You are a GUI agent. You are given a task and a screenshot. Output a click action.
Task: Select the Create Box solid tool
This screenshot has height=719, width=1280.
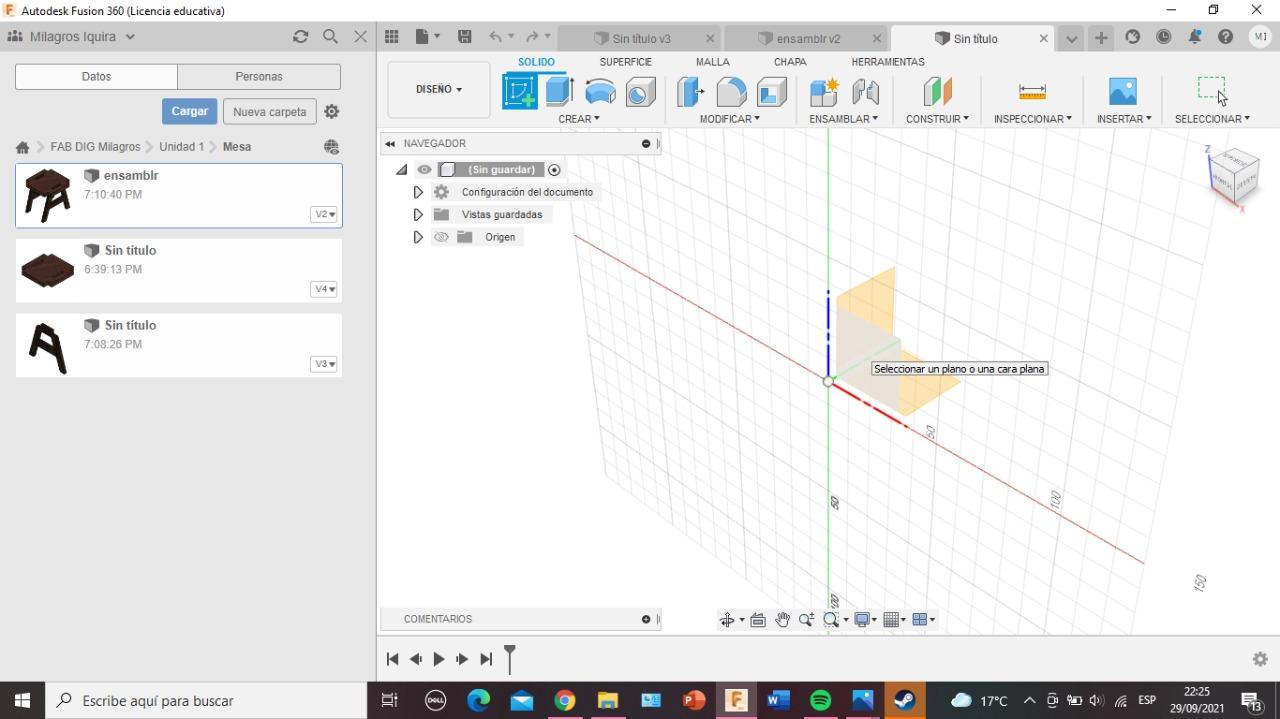click(x=559, y=91)
